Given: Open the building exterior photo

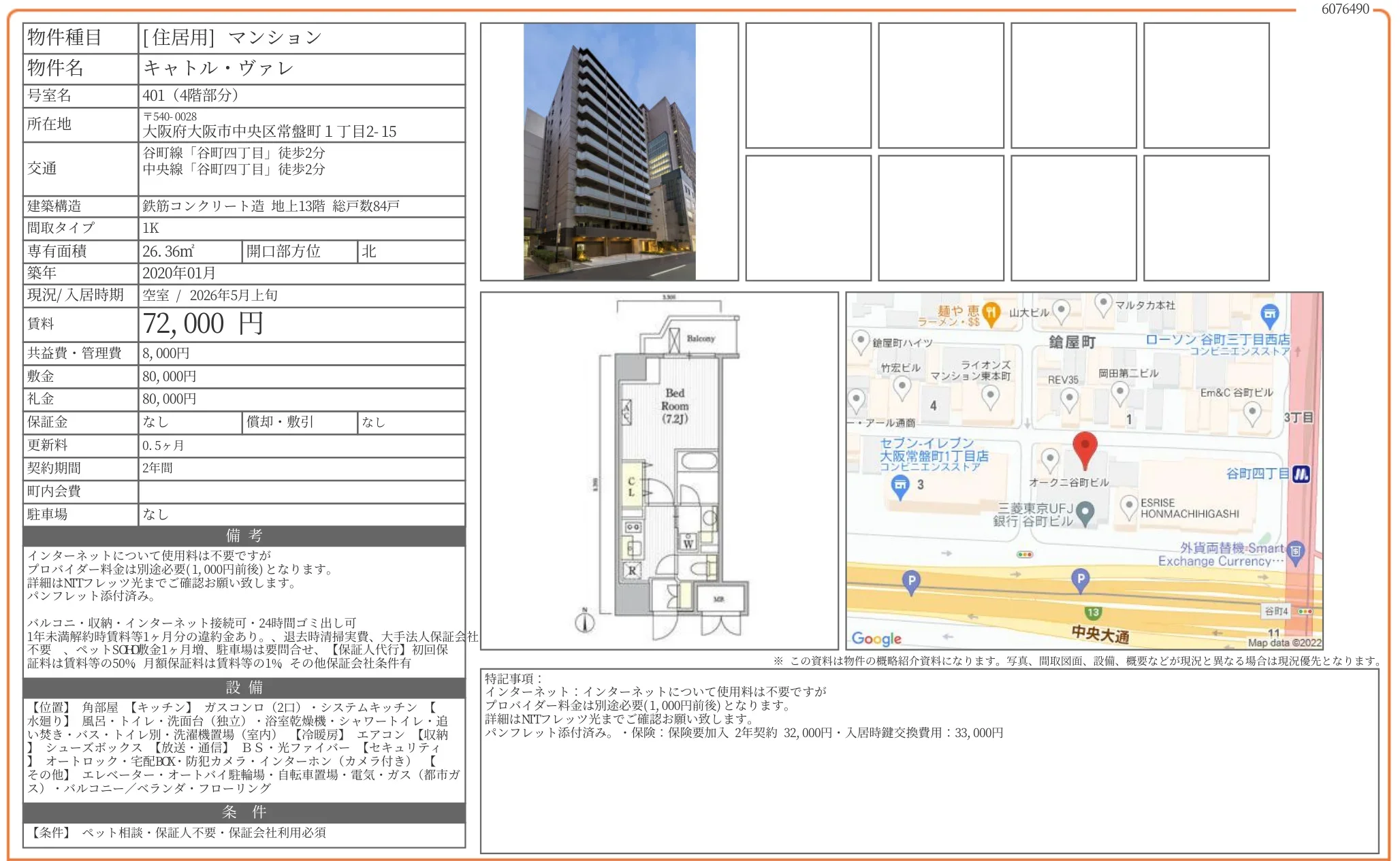Looking at the screenshot, I should [x=609, y=152].
